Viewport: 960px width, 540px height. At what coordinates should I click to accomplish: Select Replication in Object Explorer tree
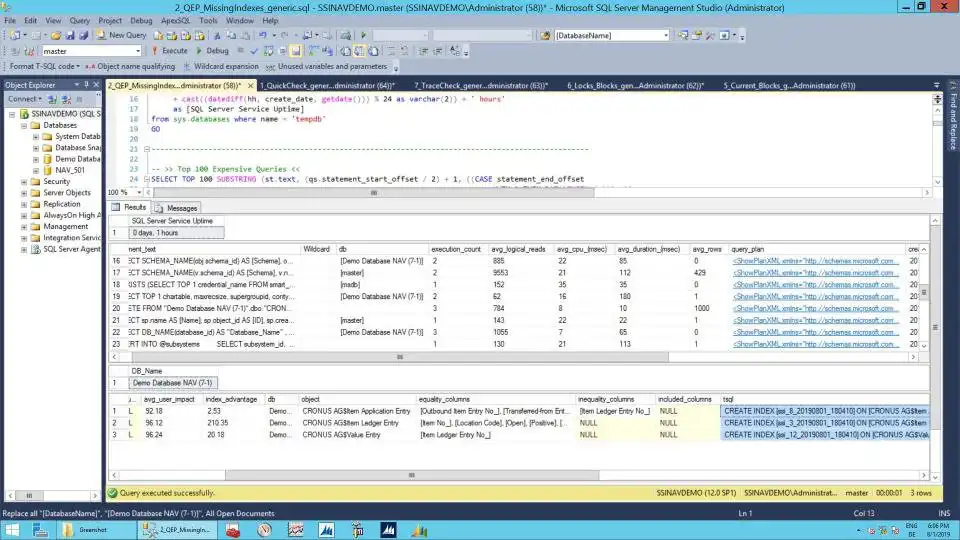click(61, 204)
